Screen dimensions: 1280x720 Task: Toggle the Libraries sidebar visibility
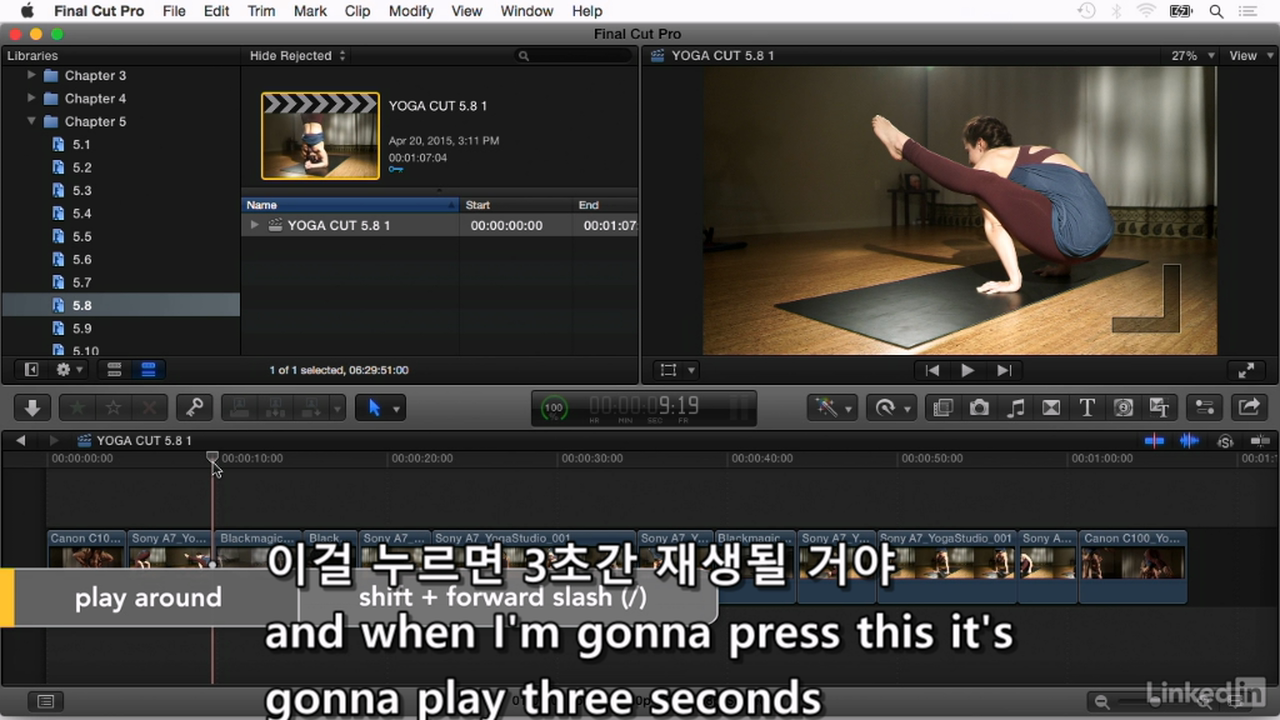pos(31,370)
